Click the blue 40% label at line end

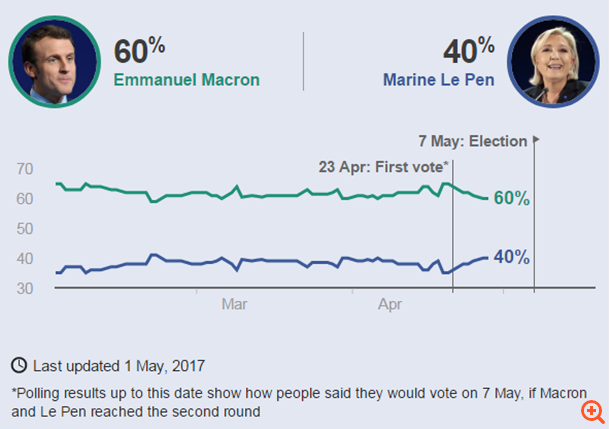(x=511, y=257)
